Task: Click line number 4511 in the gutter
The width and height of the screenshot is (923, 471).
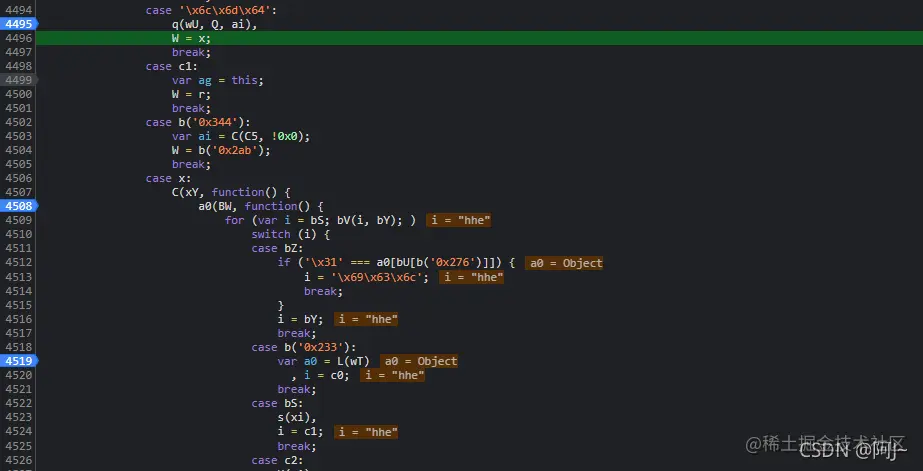Action: pos(19,248)
